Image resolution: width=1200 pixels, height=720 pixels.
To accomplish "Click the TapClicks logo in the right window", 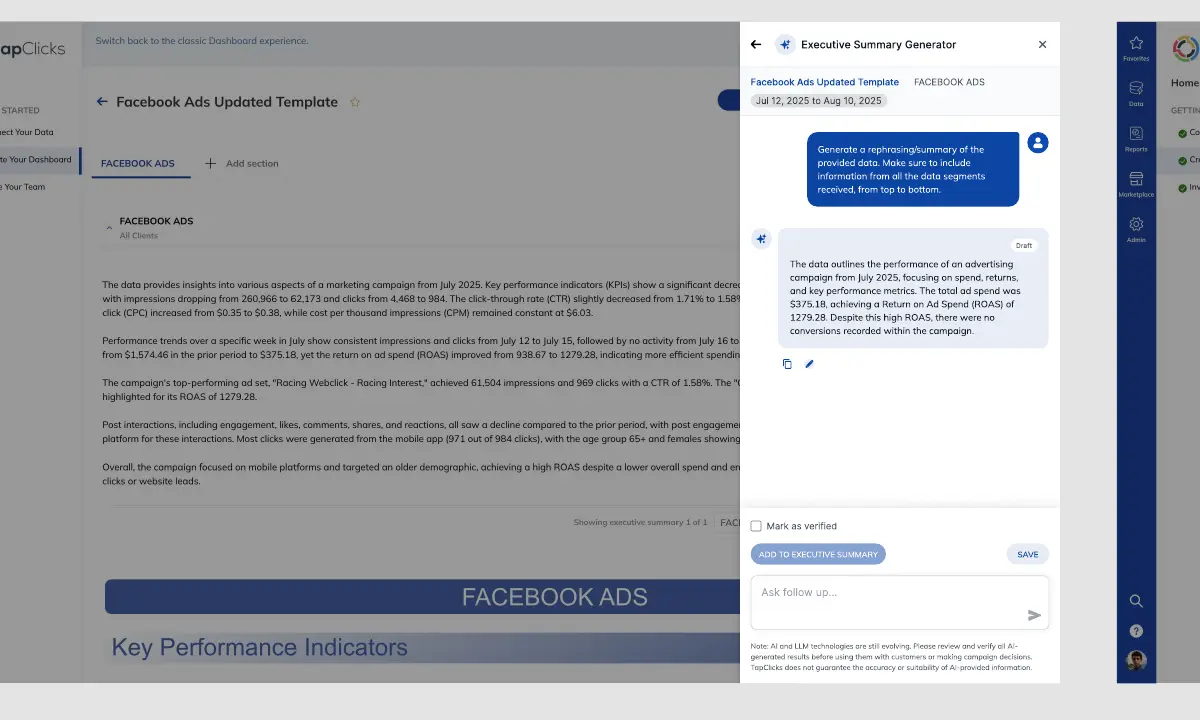I will [x=1185, y=48].
